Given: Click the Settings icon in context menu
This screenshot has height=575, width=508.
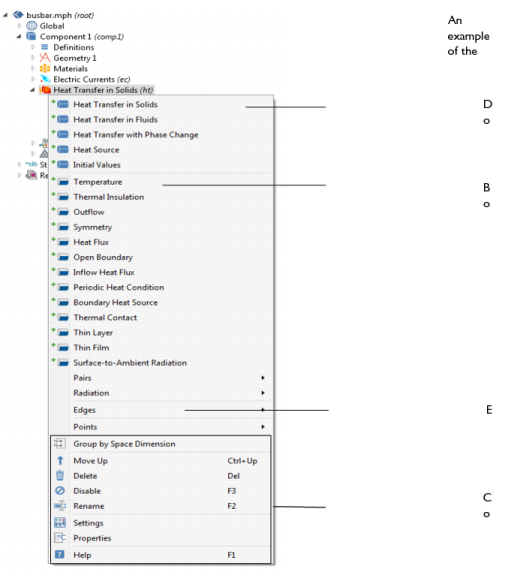Looking at the screenshot, I should tap(60, 523).
